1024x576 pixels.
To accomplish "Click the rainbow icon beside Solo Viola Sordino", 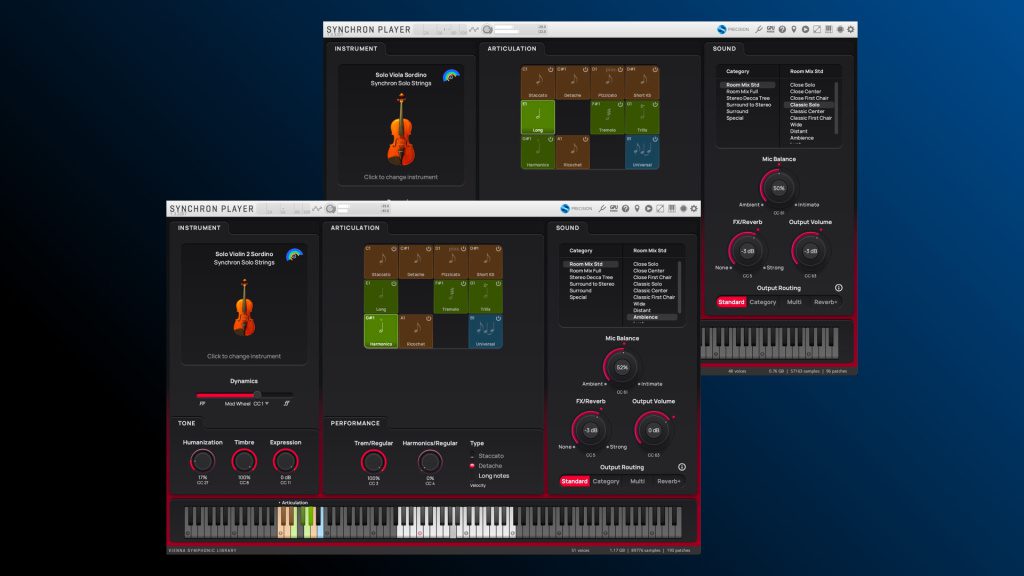I will click(x=451, y=75).
